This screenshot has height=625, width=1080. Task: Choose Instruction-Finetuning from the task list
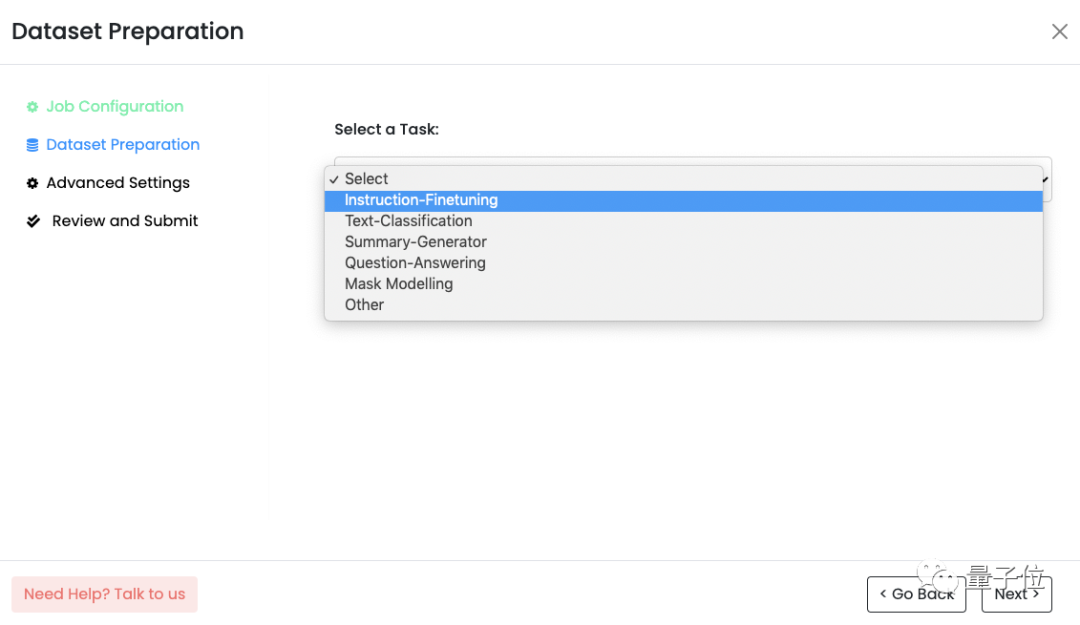coord(421,200)
